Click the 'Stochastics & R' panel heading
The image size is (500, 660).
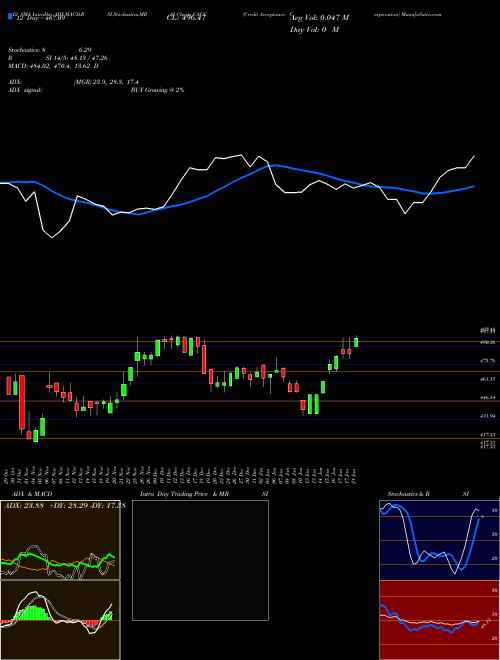(x=409, y=494)
